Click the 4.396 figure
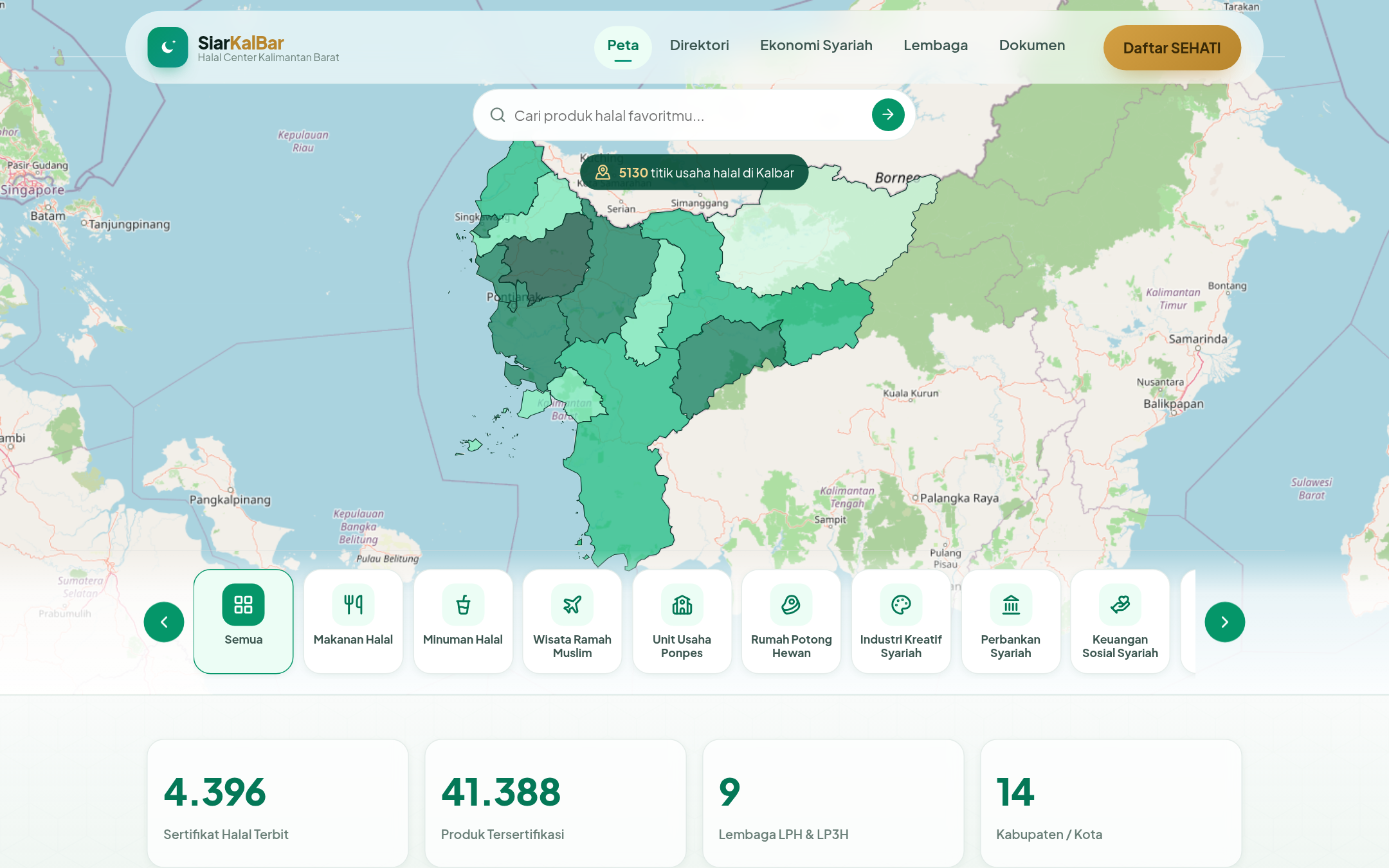This screenshot has height=868, width=1389. pos(215,791)
